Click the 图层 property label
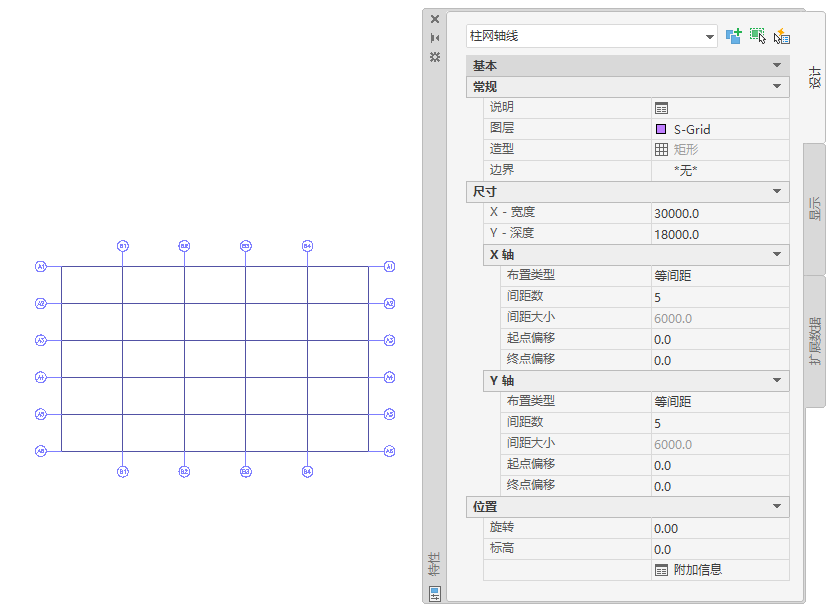The width and height of the screenshot is (839, 610). 502,128
